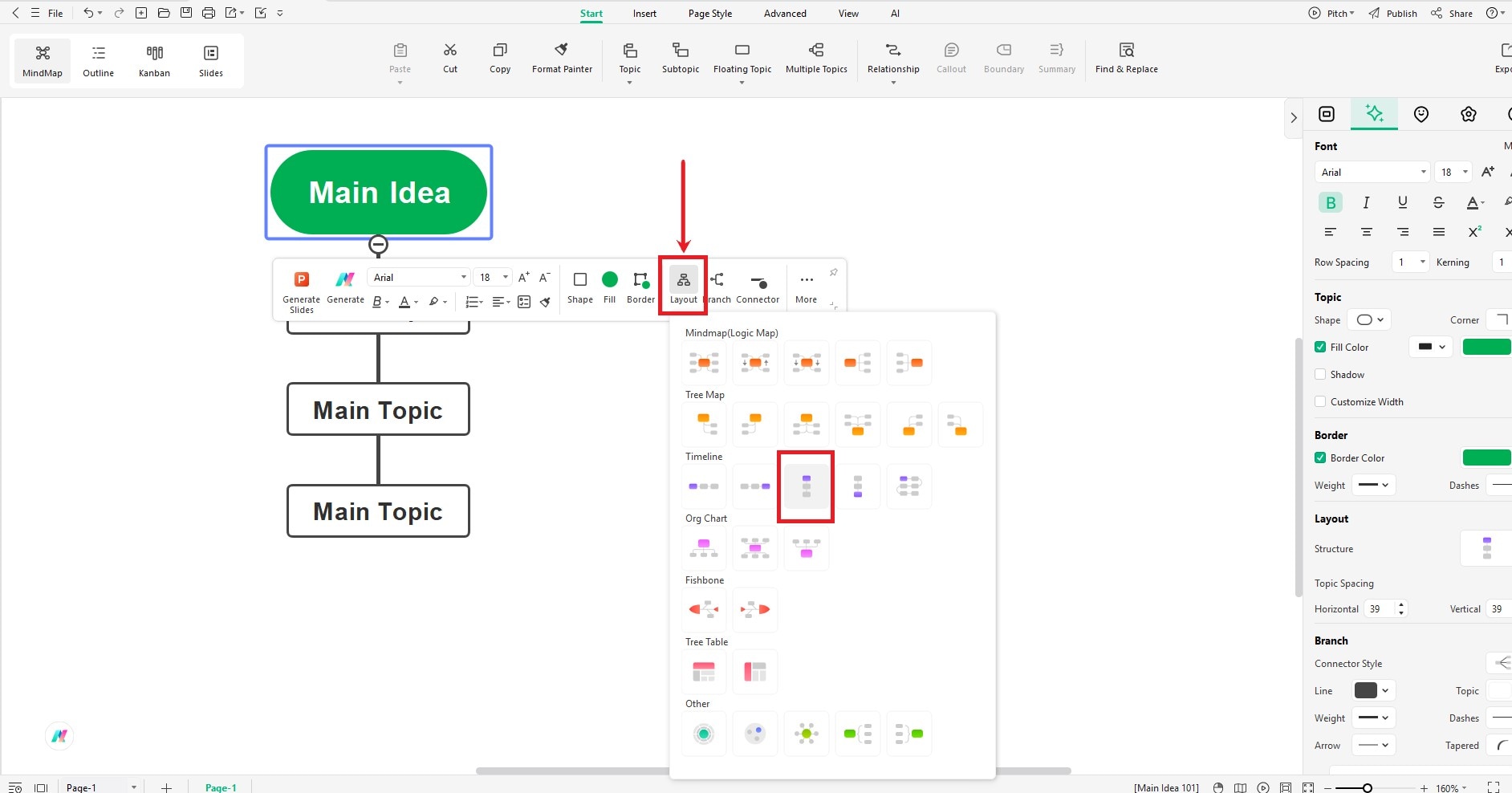The width and height of the screenshot is (1512, 793).
Task: Open Row Spacing dropdown
Action: [x=1411, y=262]
